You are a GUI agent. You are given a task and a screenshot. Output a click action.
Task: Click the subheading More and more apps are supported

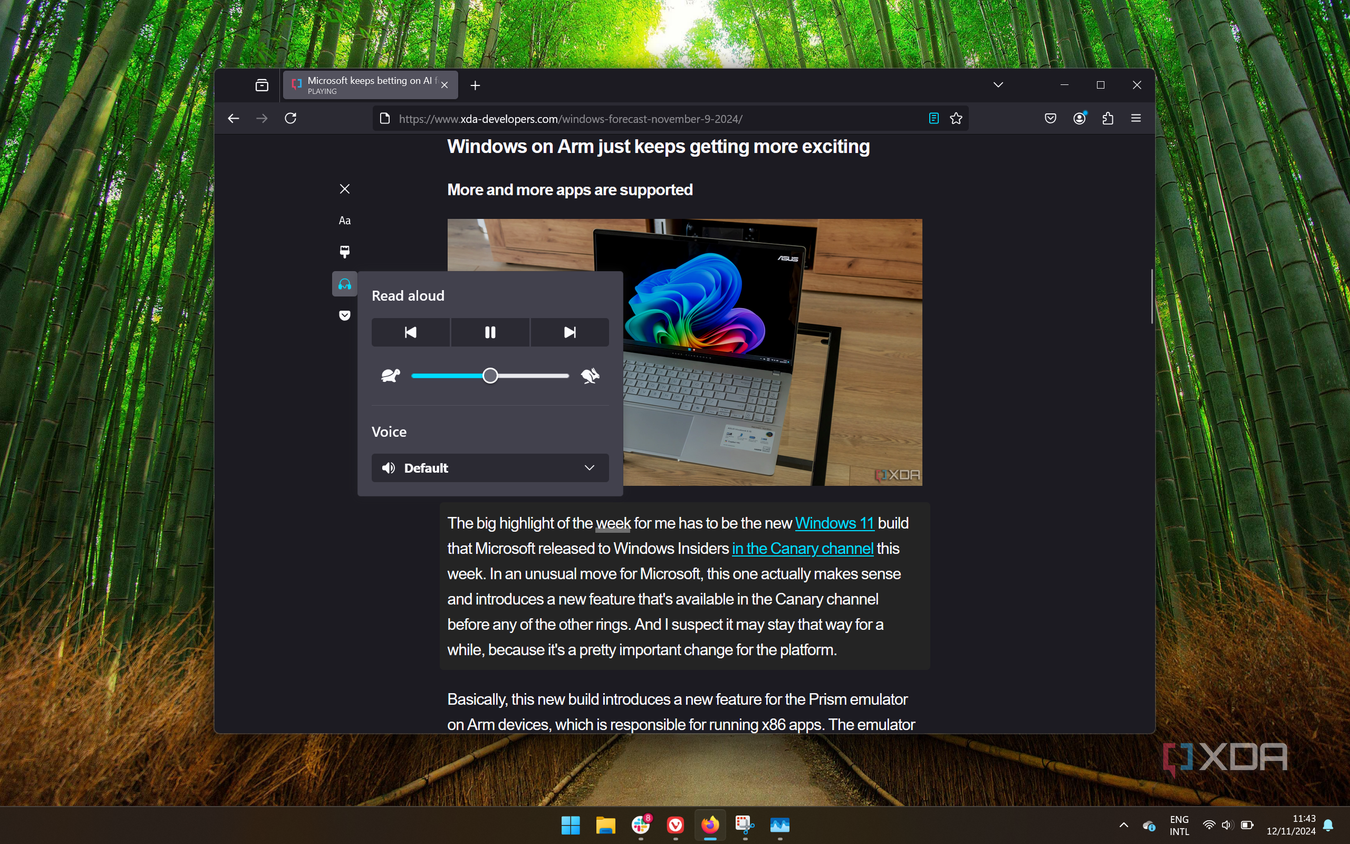tap(570, 190)
